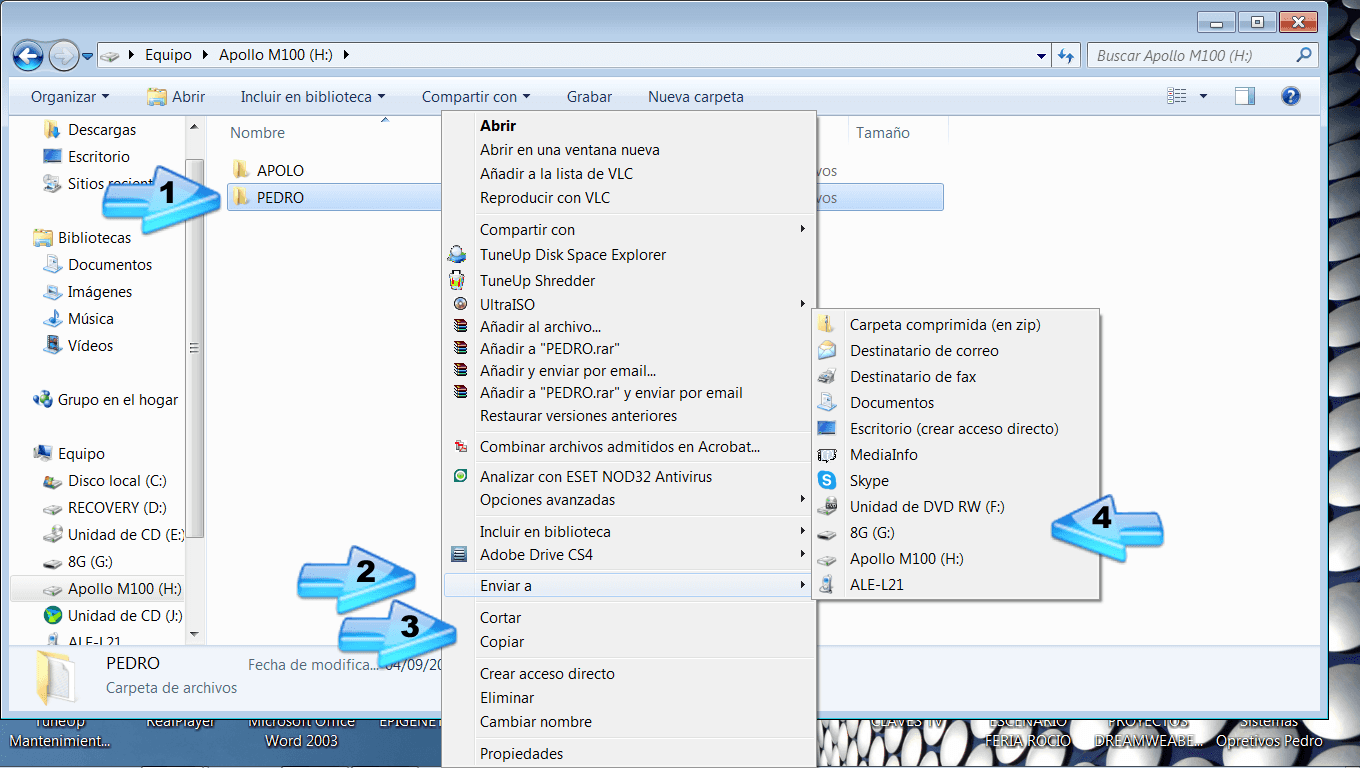Open the view options dropdown arrow
The image size is (1360, 768).
(1203, 97)
